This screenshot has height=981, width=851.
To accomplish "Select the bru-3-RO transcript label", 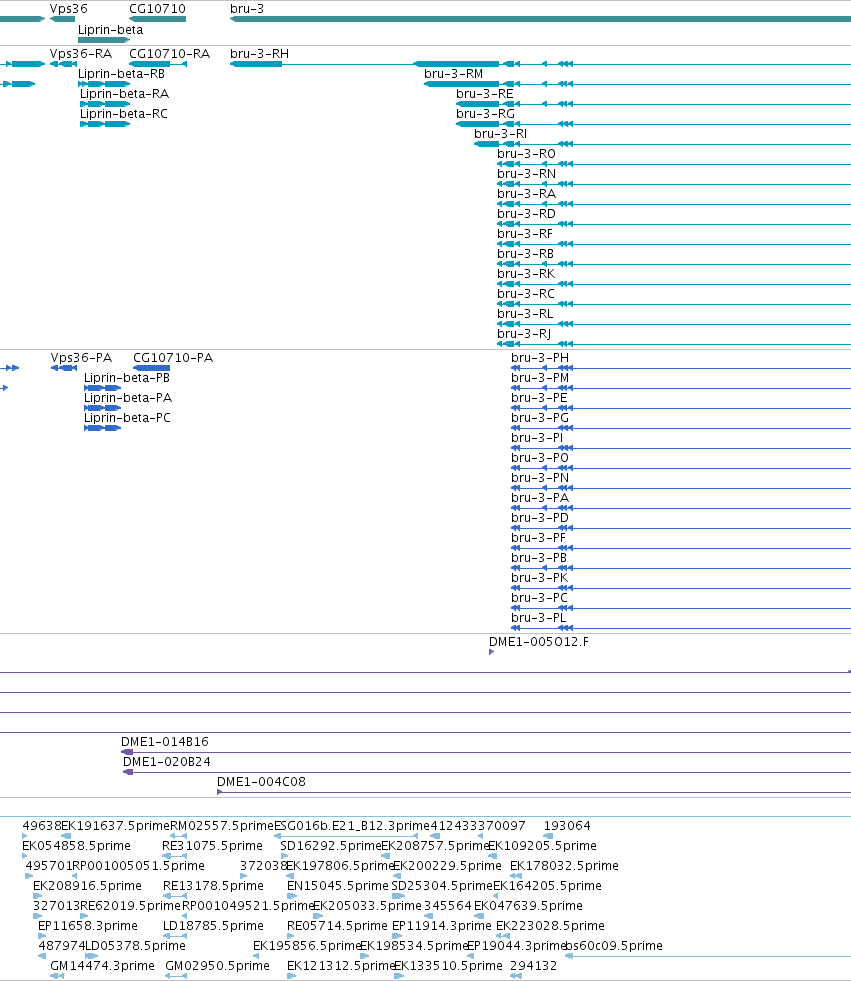I will tap(526, 154).
